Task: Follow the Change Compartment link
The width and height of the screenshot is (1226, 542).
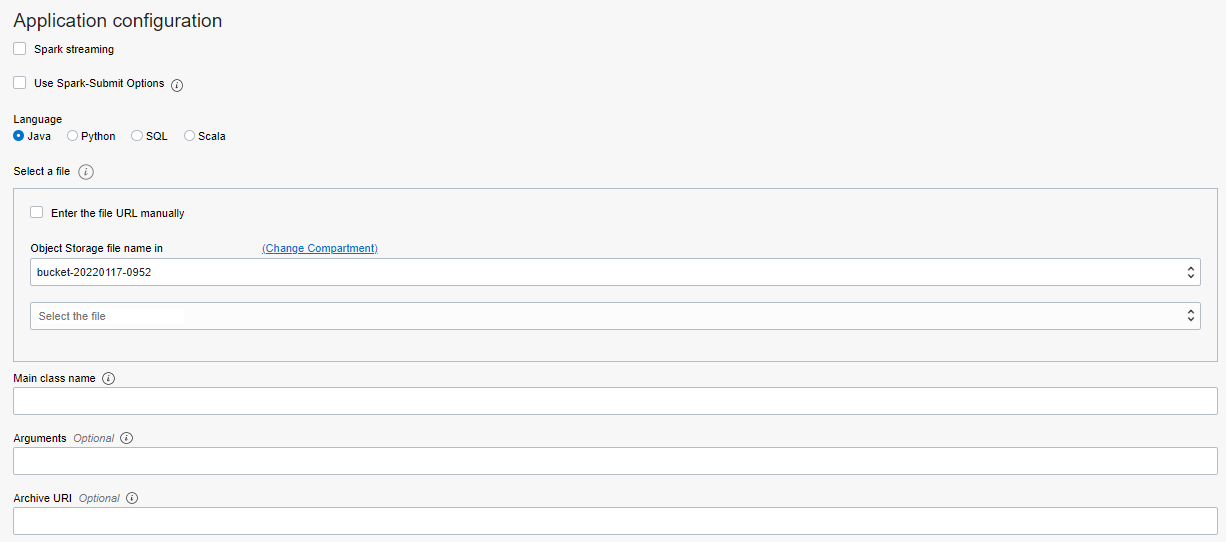Action: (x=320, y=248)
